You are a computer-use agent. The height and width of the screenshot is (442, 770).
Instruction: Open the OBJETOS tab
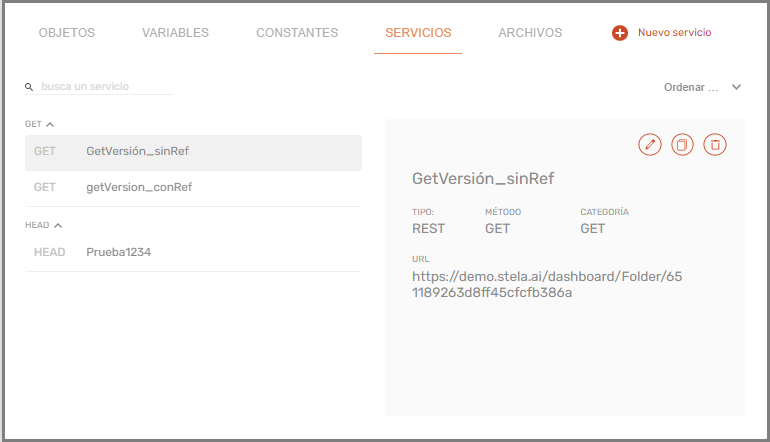(x=67, y=32)
